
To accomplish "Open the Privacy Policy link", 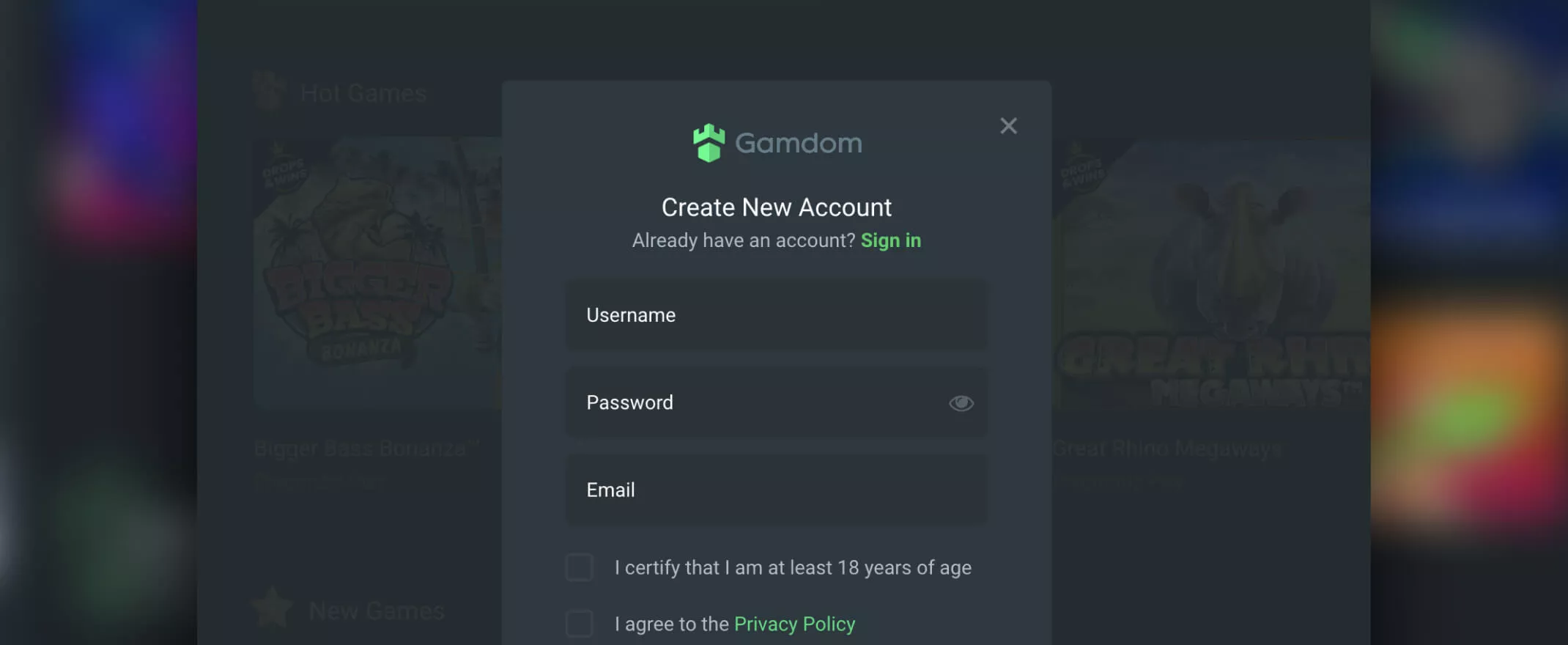I will tap(794, 624).
